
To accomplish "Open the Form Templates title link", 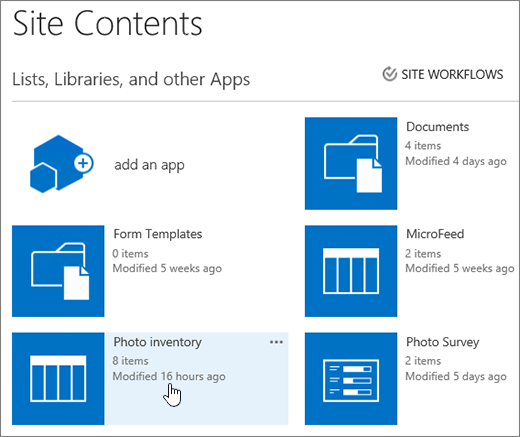I will pos(158,234).
